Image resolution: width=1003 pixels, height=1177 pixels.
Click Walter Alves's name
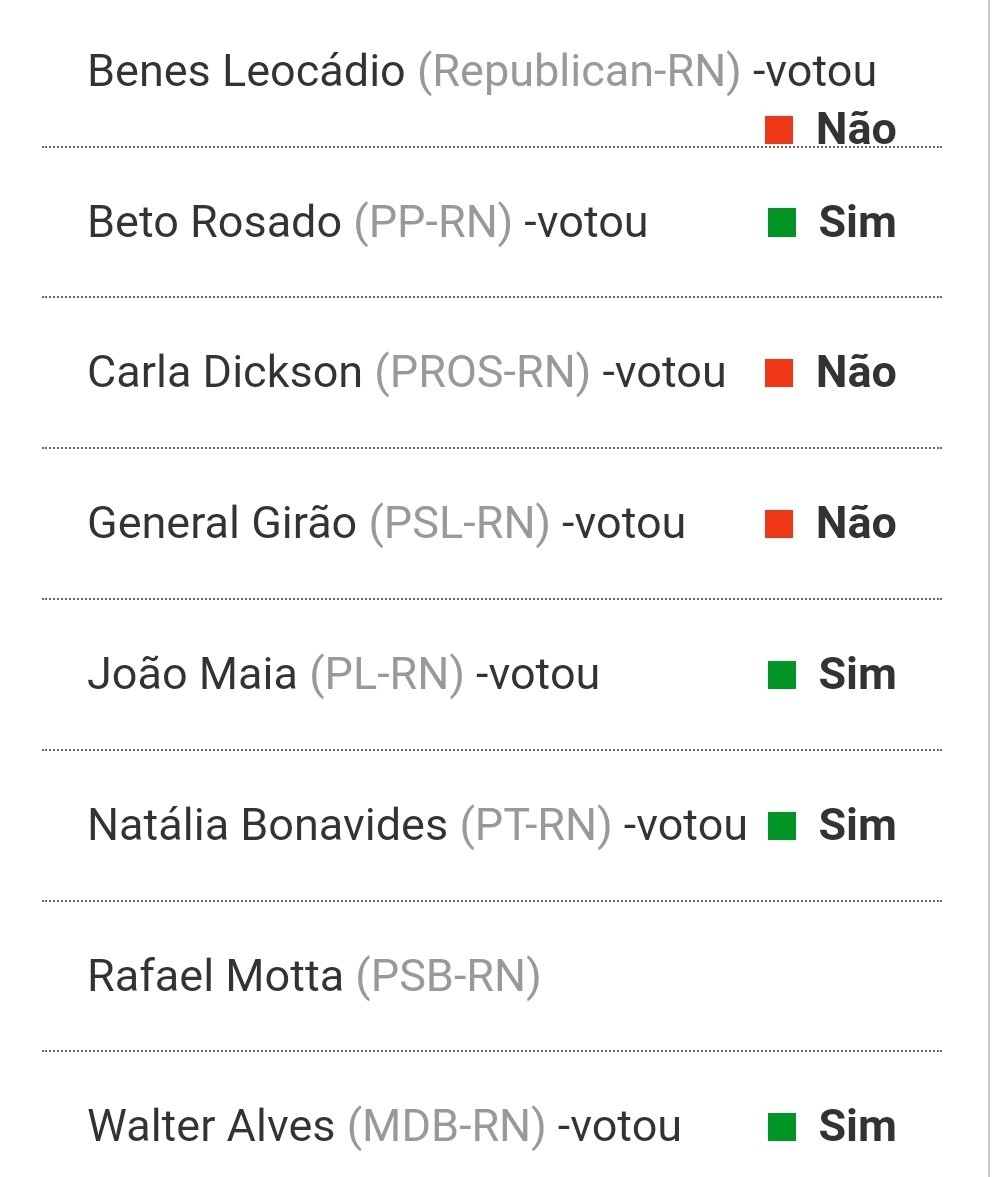[x=211, y=1126]
